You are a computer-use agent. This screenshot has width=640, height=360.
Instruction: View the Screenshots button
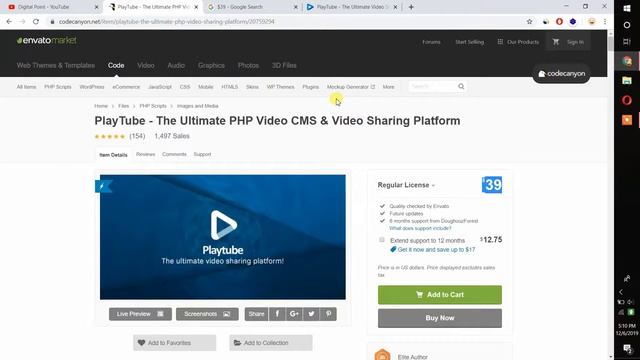207,314
